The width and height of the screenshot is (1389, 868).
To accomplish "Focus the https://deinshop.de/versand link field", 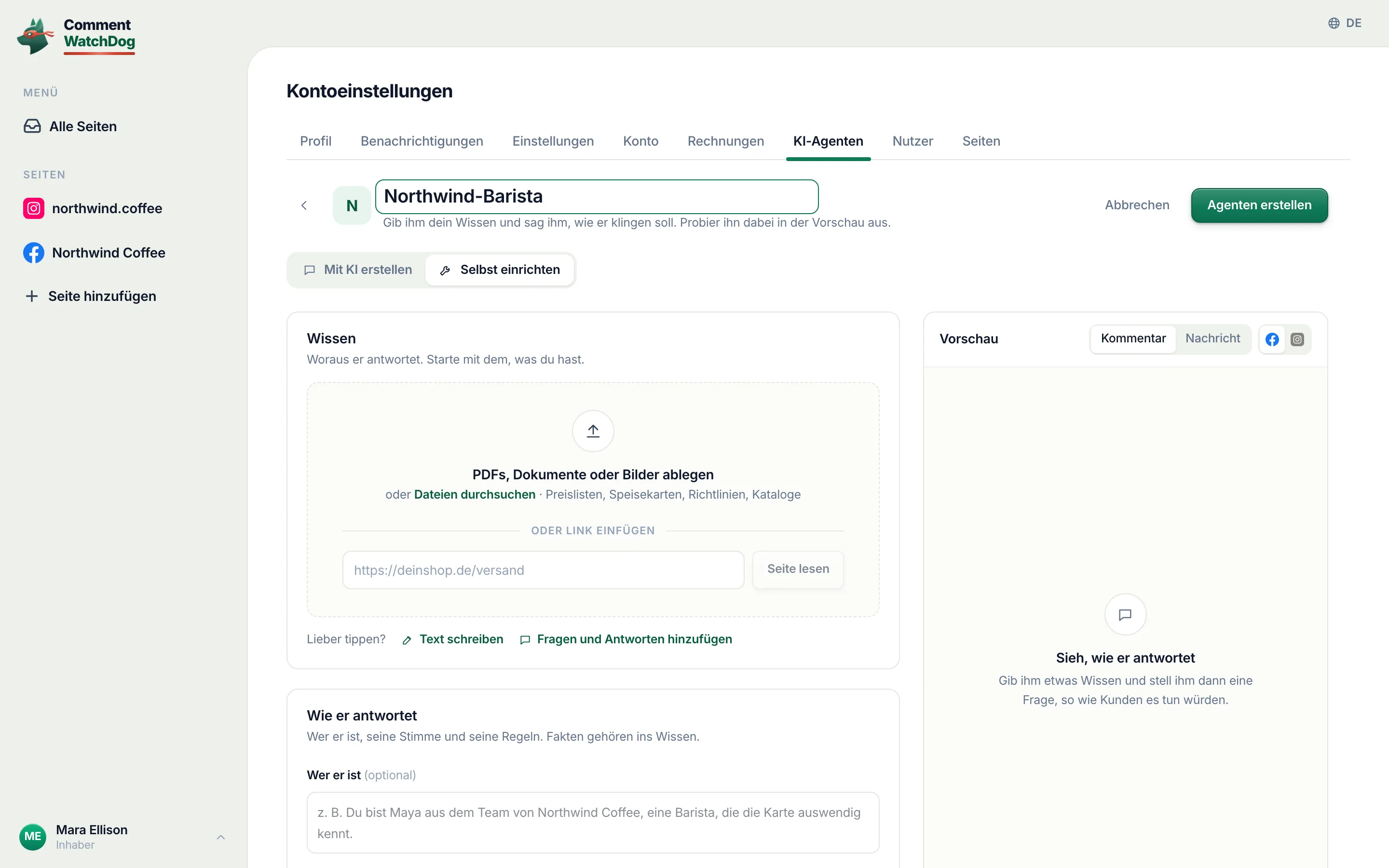I will [543, 570].
